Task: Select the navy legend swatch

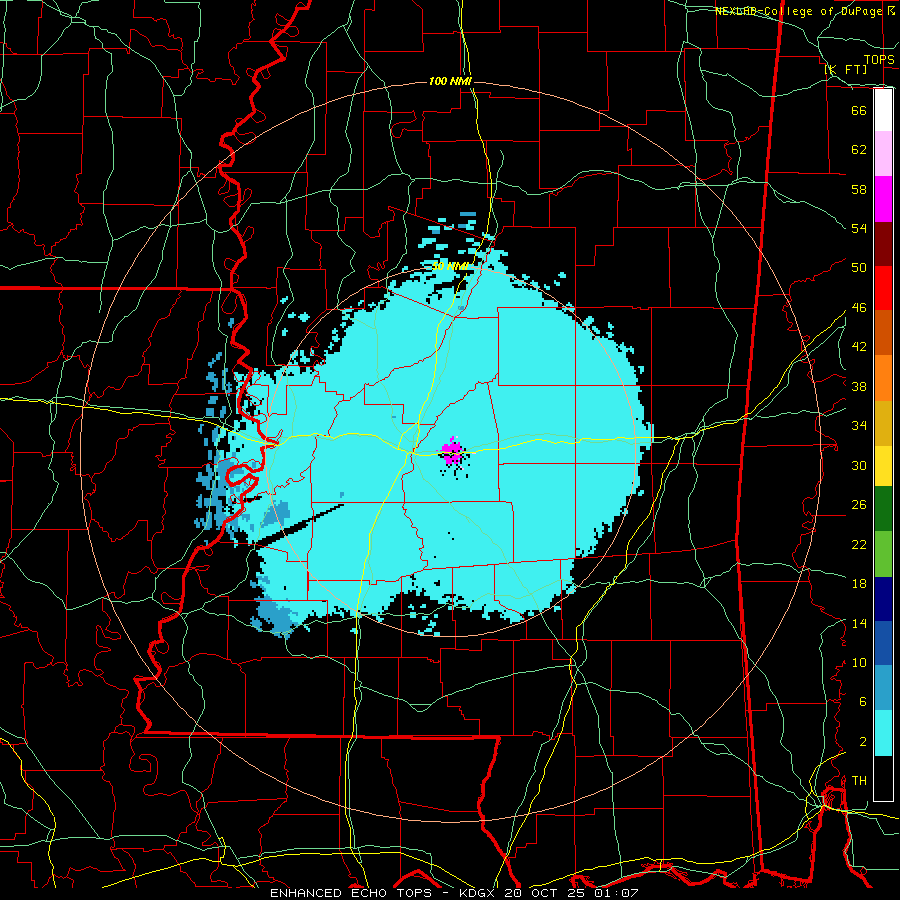Action: tap(883, 599)
